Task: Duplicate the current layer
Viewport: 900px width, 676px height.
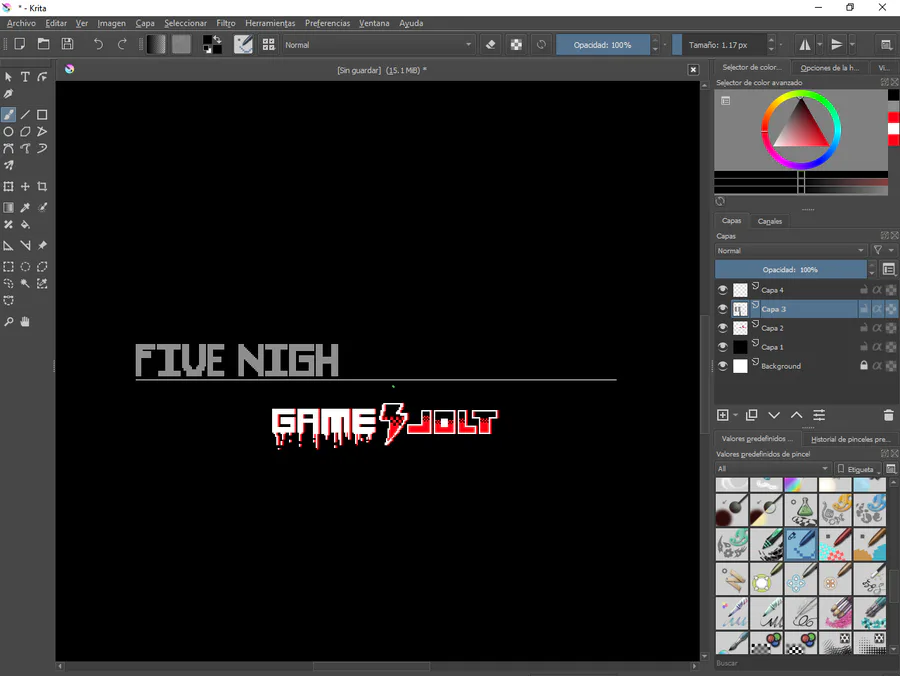Action: [x=751, y=415]
